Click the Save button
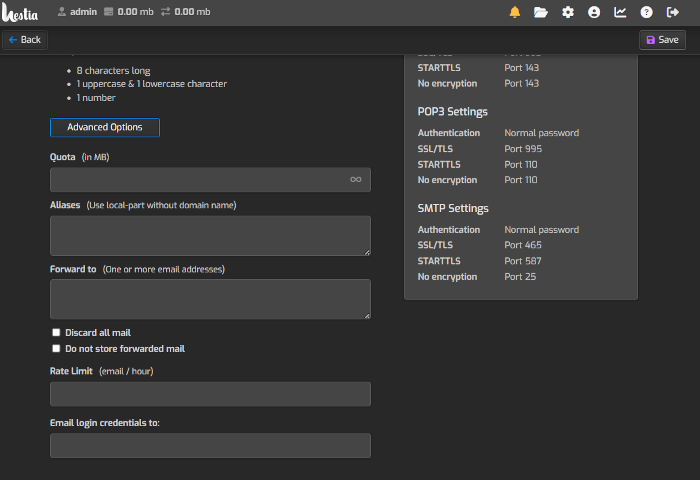 point(662,40)
